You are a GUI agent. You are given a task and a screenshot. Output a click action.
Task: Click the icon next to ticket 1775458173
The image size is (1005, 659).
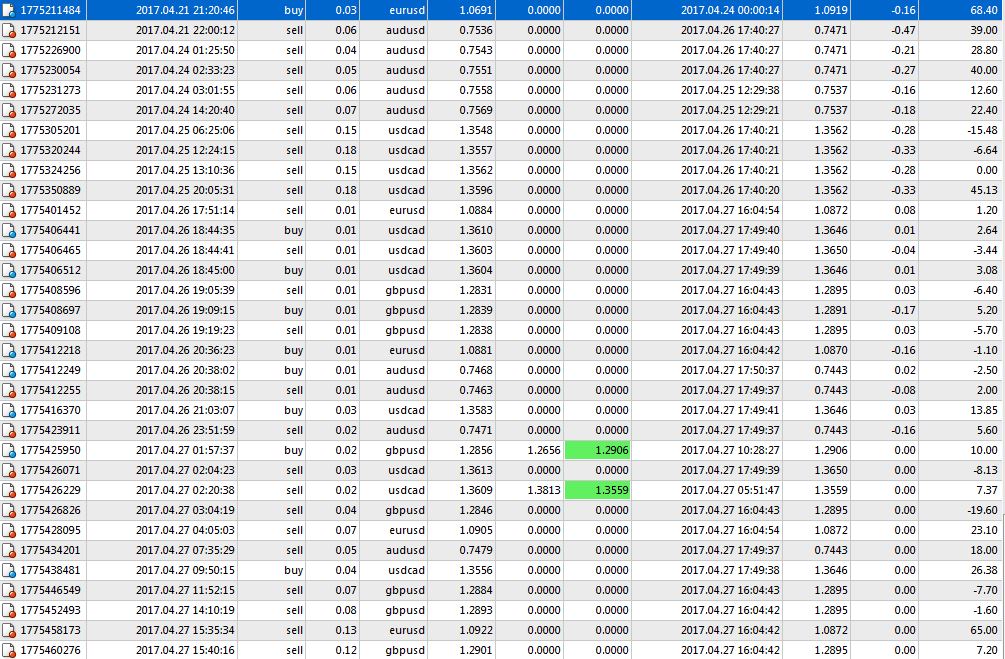pyautogui.click(x=9, y=630)
